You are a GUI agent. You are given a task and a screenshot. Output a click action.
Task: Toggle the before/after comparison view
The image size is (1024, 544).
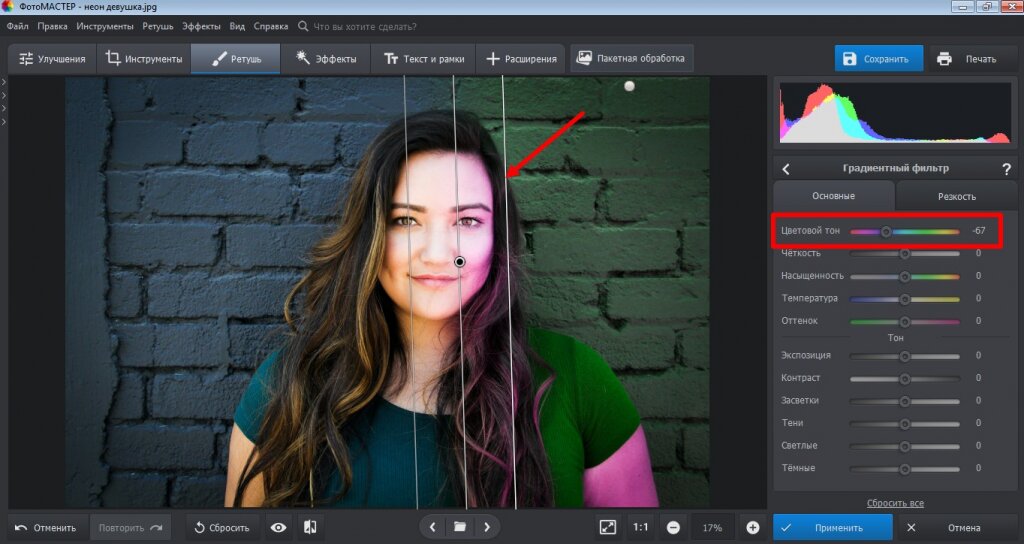point(310,527)
